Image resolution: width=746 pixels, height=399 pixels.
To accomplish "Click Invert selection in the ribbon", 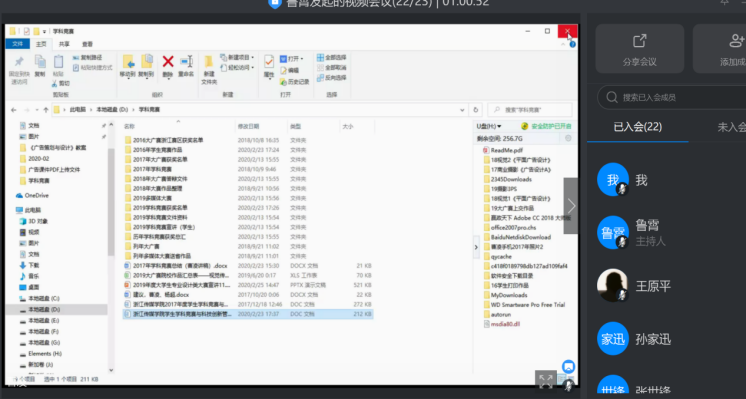I will click(332, 78).
